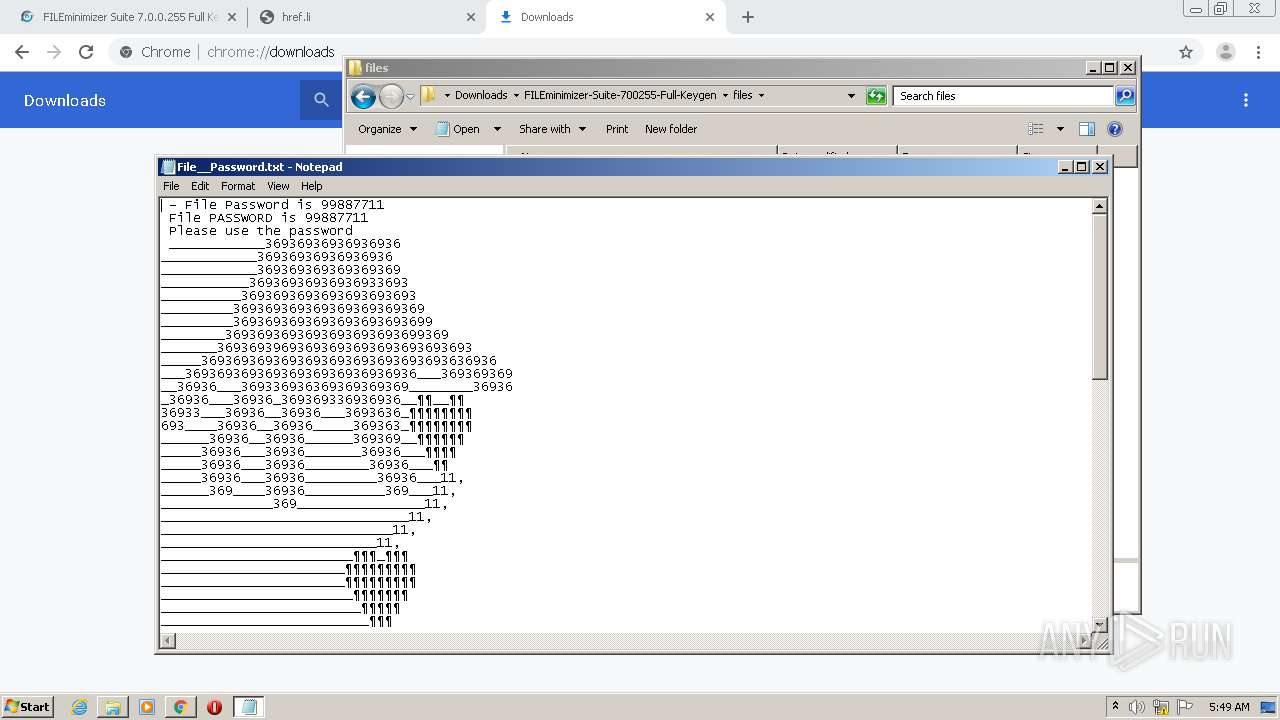This screenshot has width=1280, height=720.
Task: Launch Internet Explorer from taskbar
Action: pyautogui.click(x=80, y=707)
